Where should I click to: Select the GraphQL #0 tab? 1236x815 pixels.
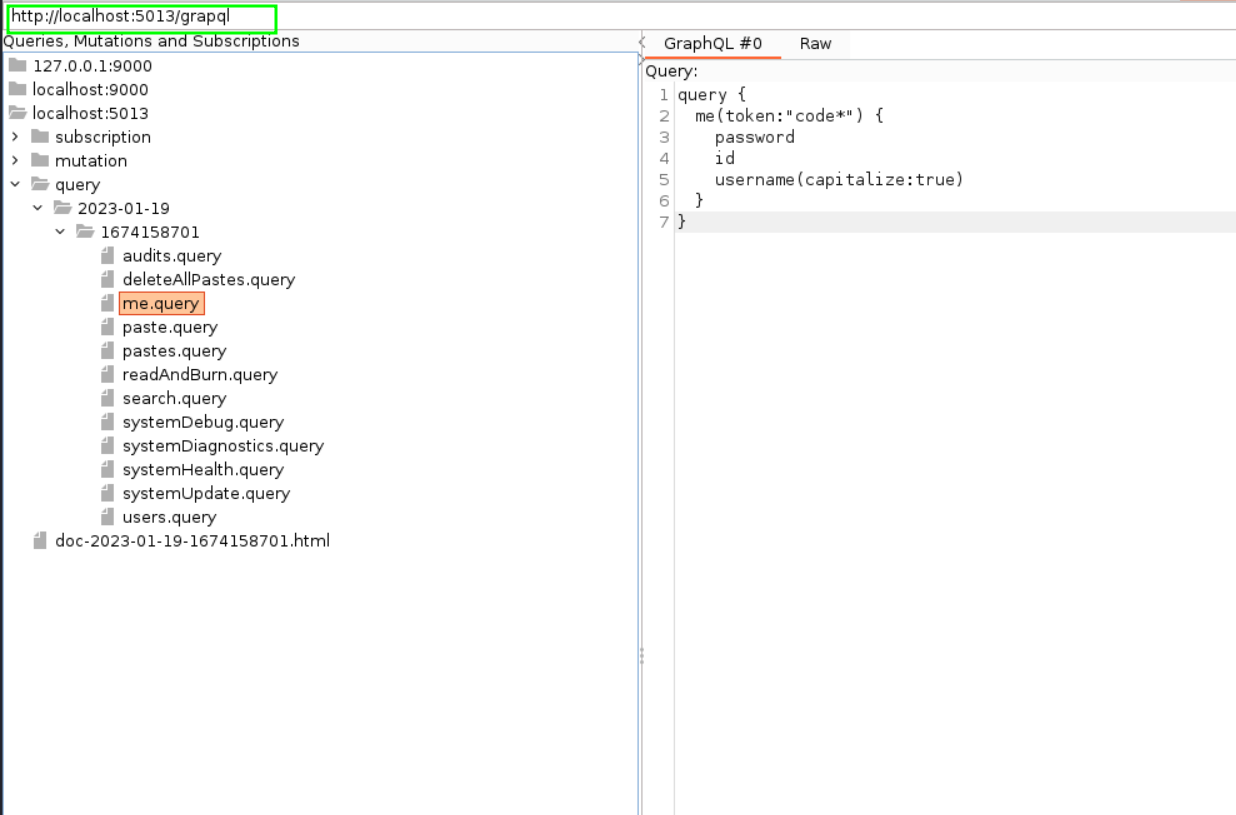tap(712, 44)
